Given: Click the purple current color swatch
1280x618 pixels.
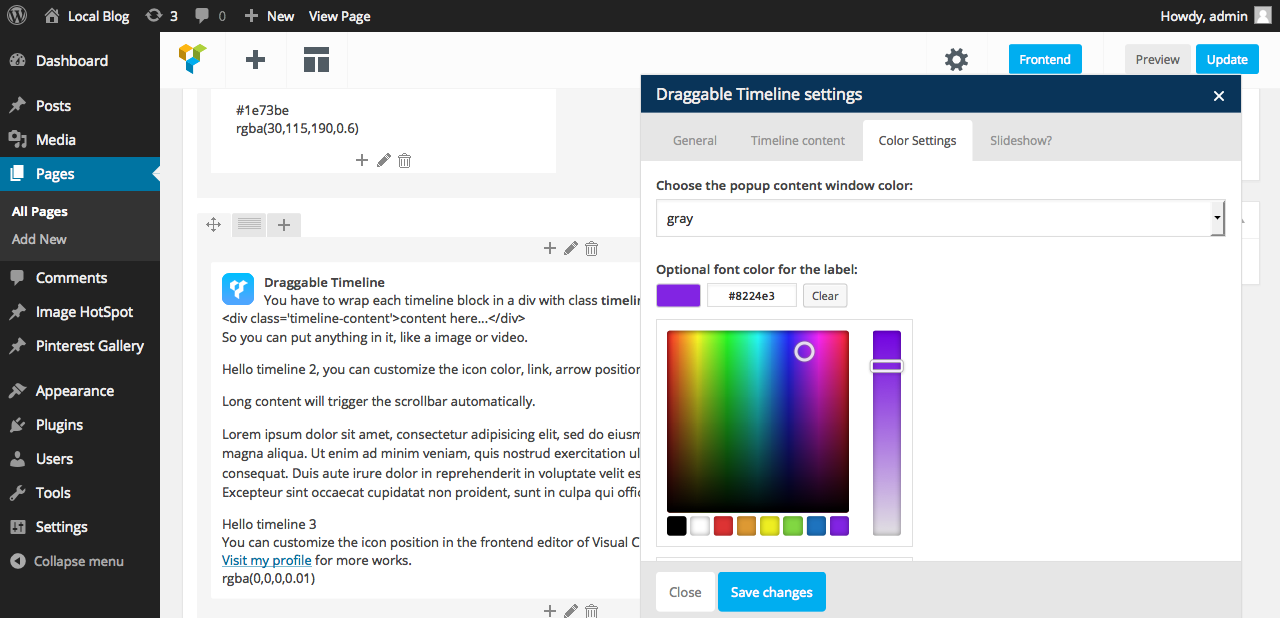Looking at the screenshot, I should 678,295.
